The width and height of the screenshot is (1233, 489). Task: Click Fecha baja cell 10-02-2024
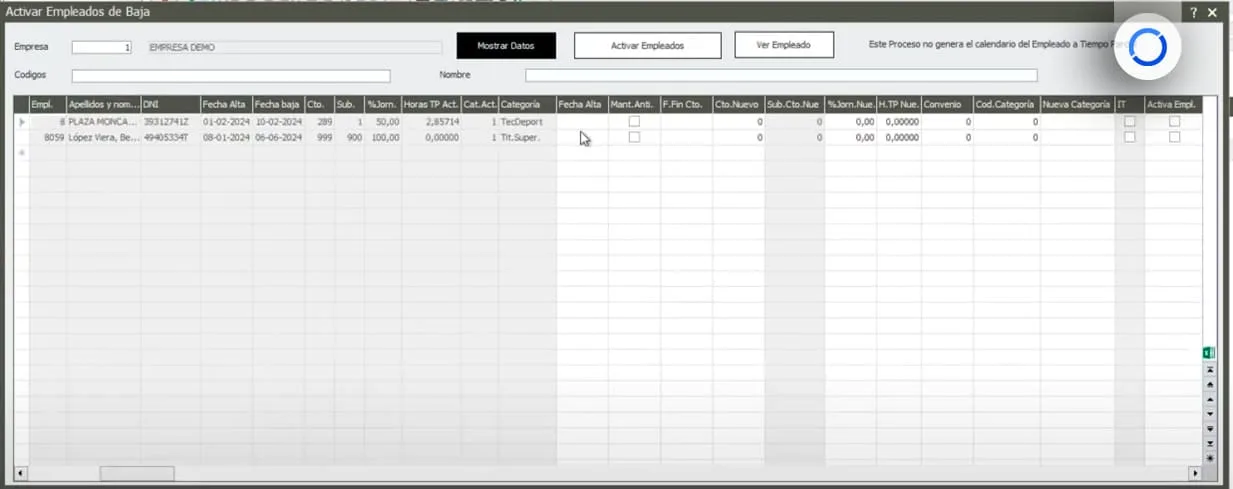pyautogui.click(x=278, y=121)
